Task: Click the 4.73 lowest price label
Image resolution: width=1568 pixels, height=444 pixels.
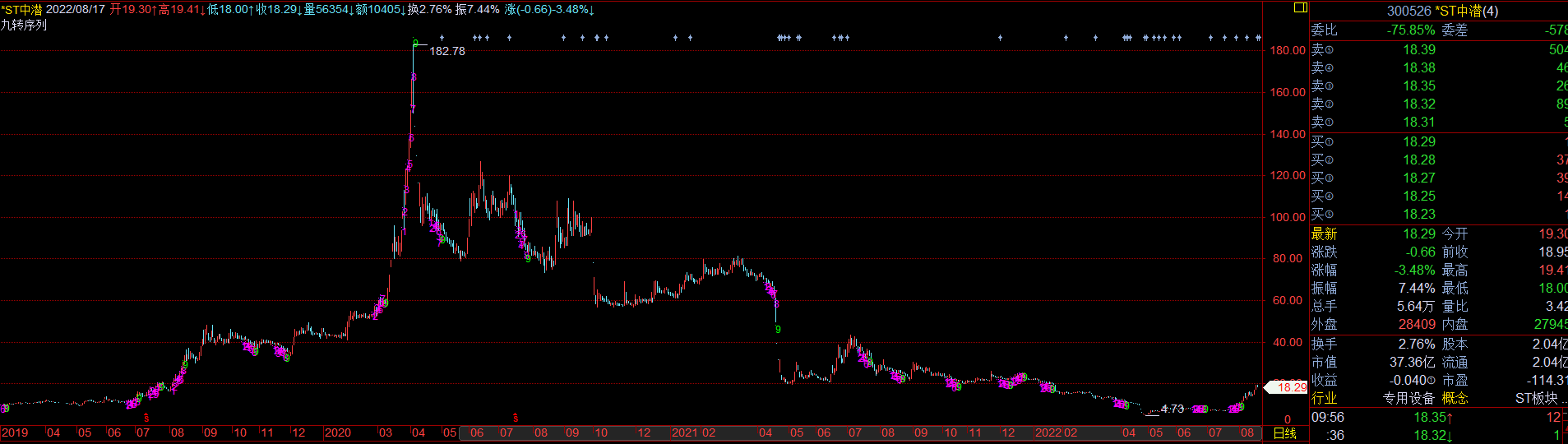Action: [1173, 409]
